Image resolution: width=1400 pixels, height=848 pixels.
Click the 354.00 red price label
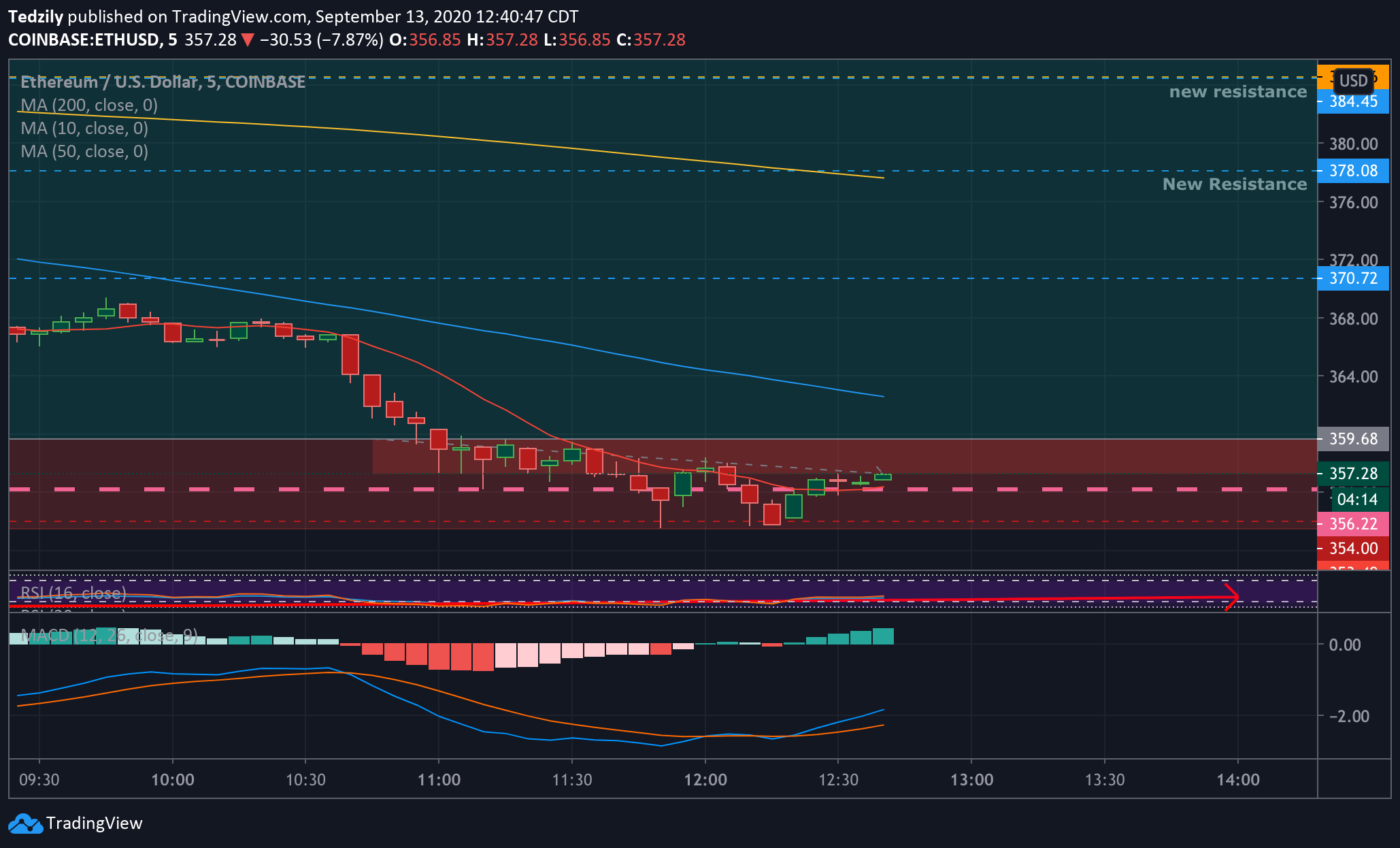tap(1353, 549)
